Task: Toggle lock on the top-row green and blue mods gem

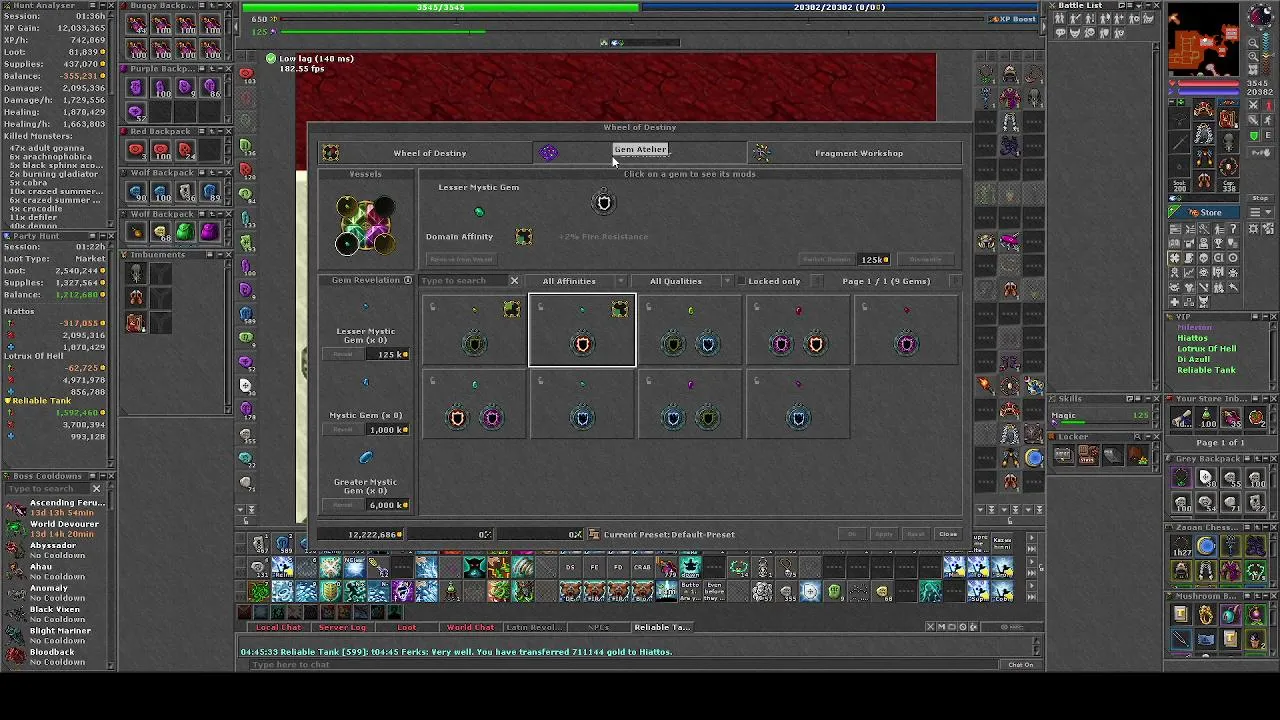Action: [649, 307]
